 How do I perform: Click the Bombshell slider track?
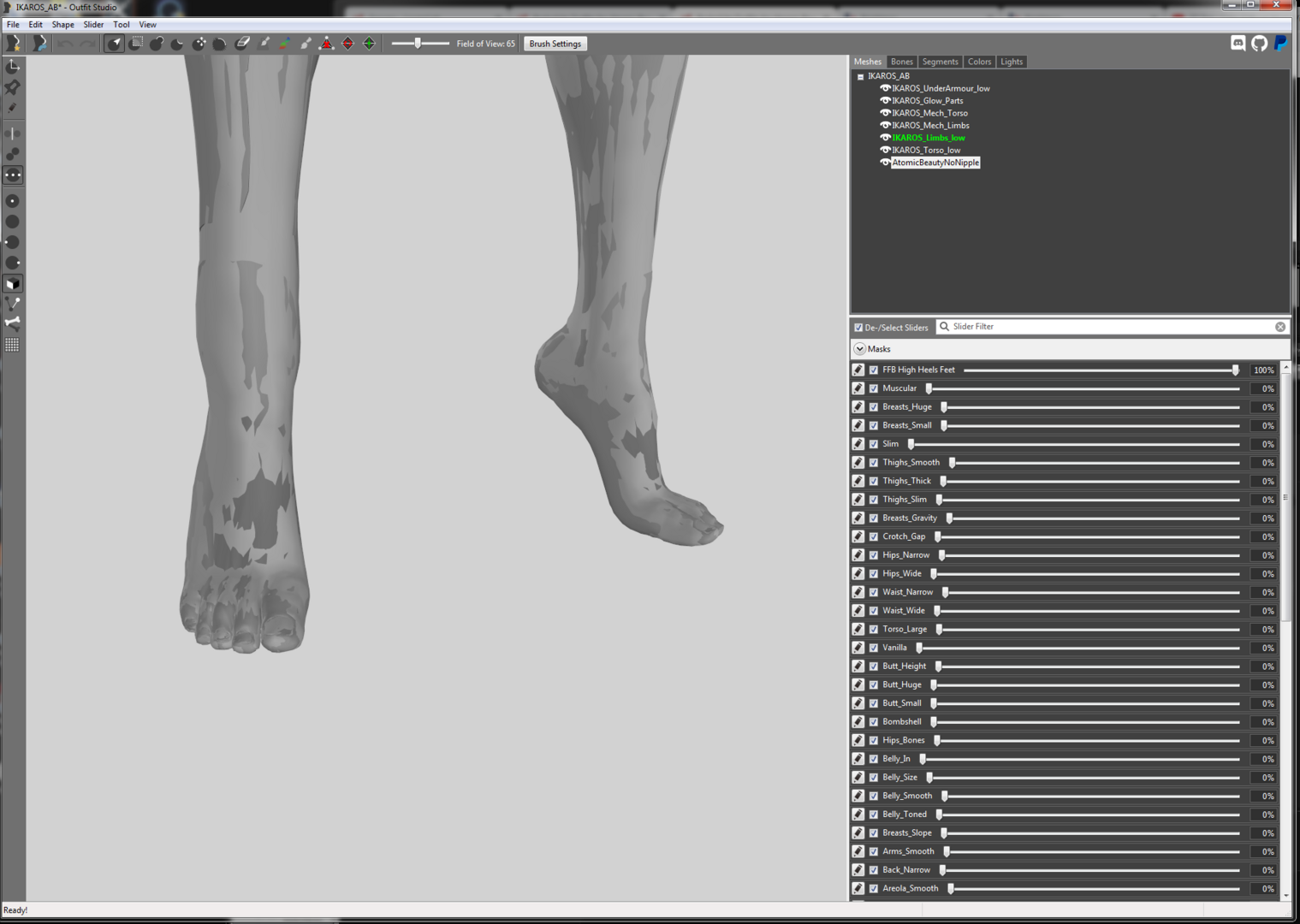click(x=1086, y=722)
